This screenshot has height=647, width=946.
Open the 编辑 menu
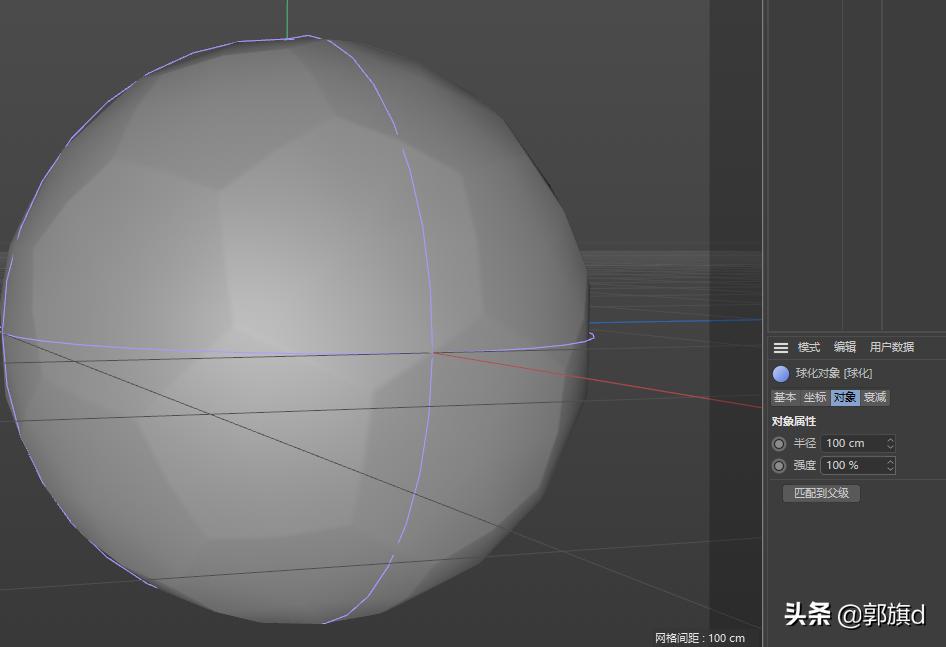[844, 347]
